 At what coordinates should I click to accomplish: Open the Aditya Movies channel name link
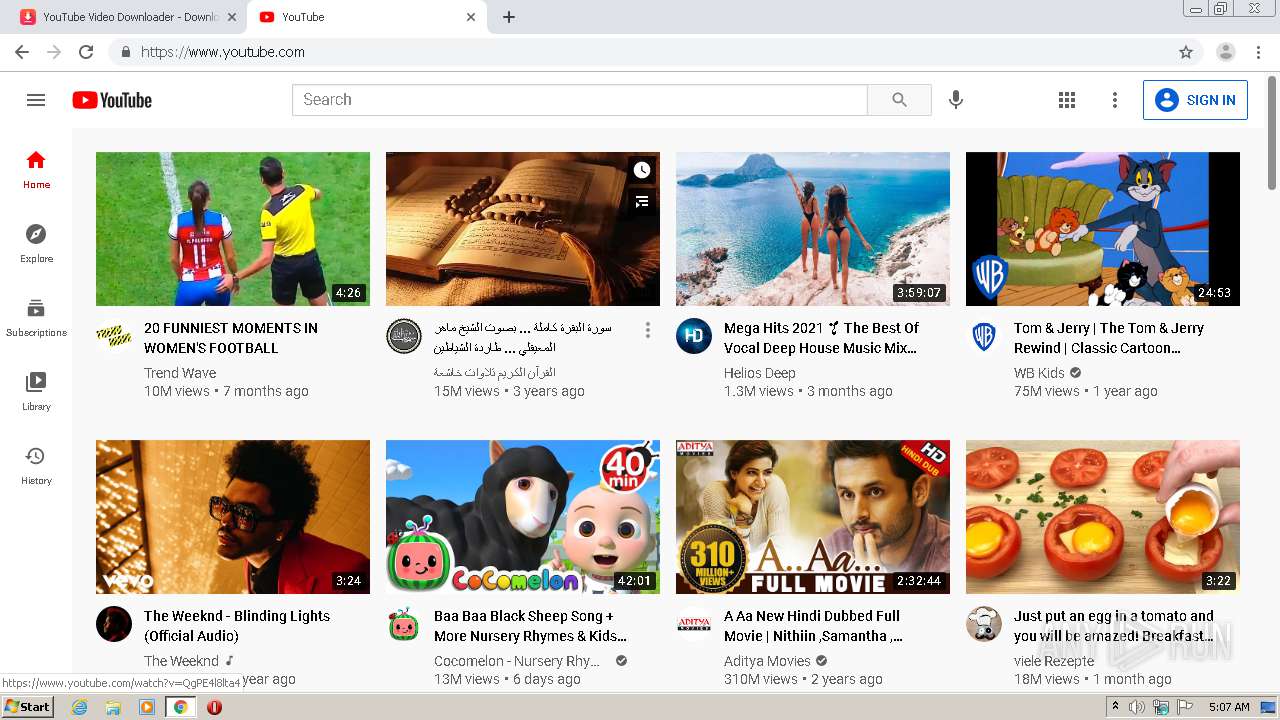coord(767,661)
